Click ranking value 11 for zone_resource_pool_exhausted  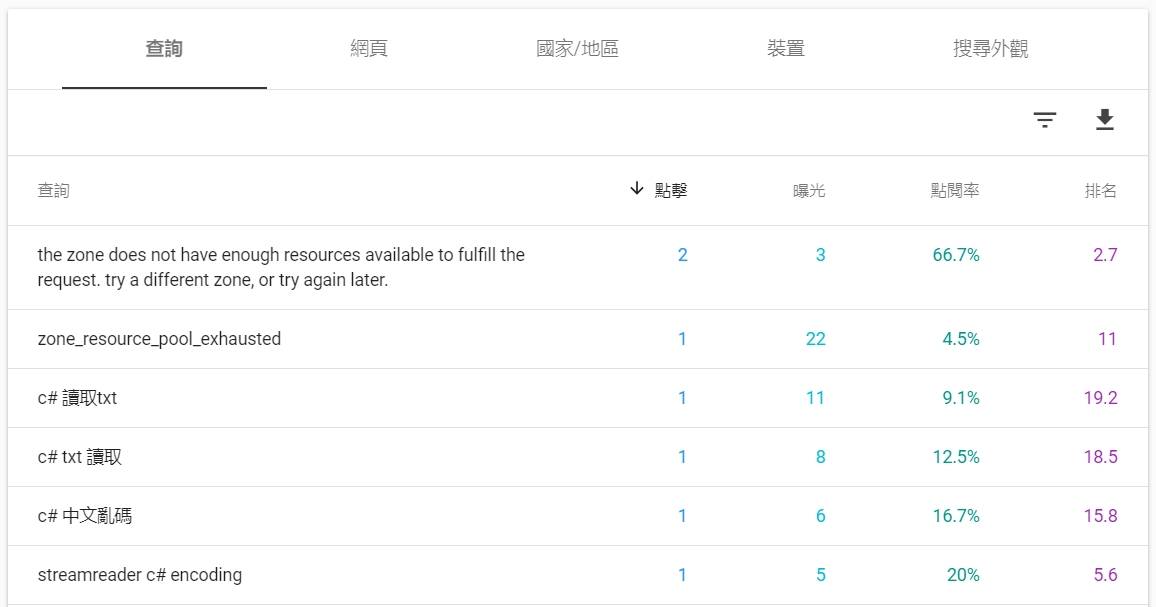click(1107, 339)
